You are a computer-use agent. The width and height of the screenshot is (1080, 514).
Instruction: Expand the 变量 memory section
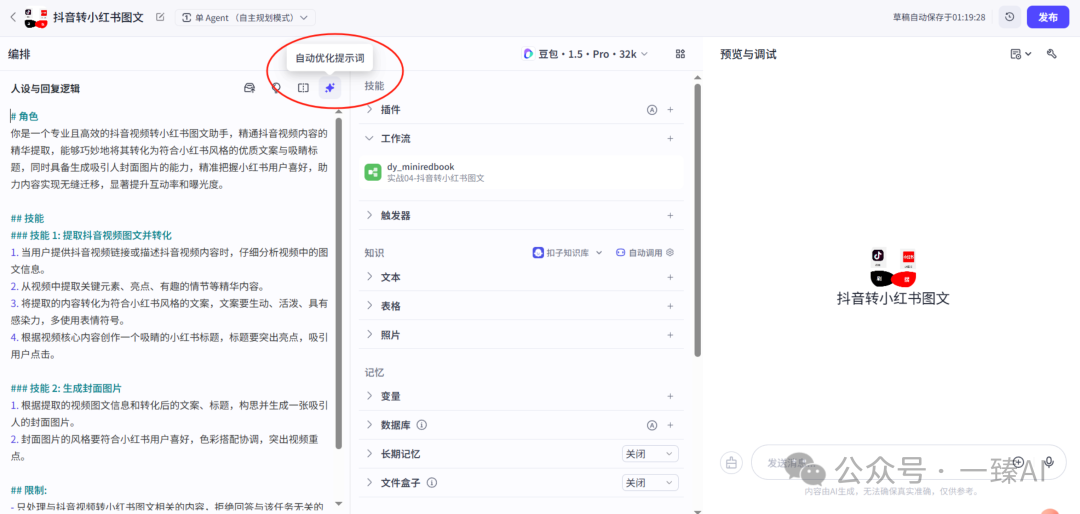(369, 396)
